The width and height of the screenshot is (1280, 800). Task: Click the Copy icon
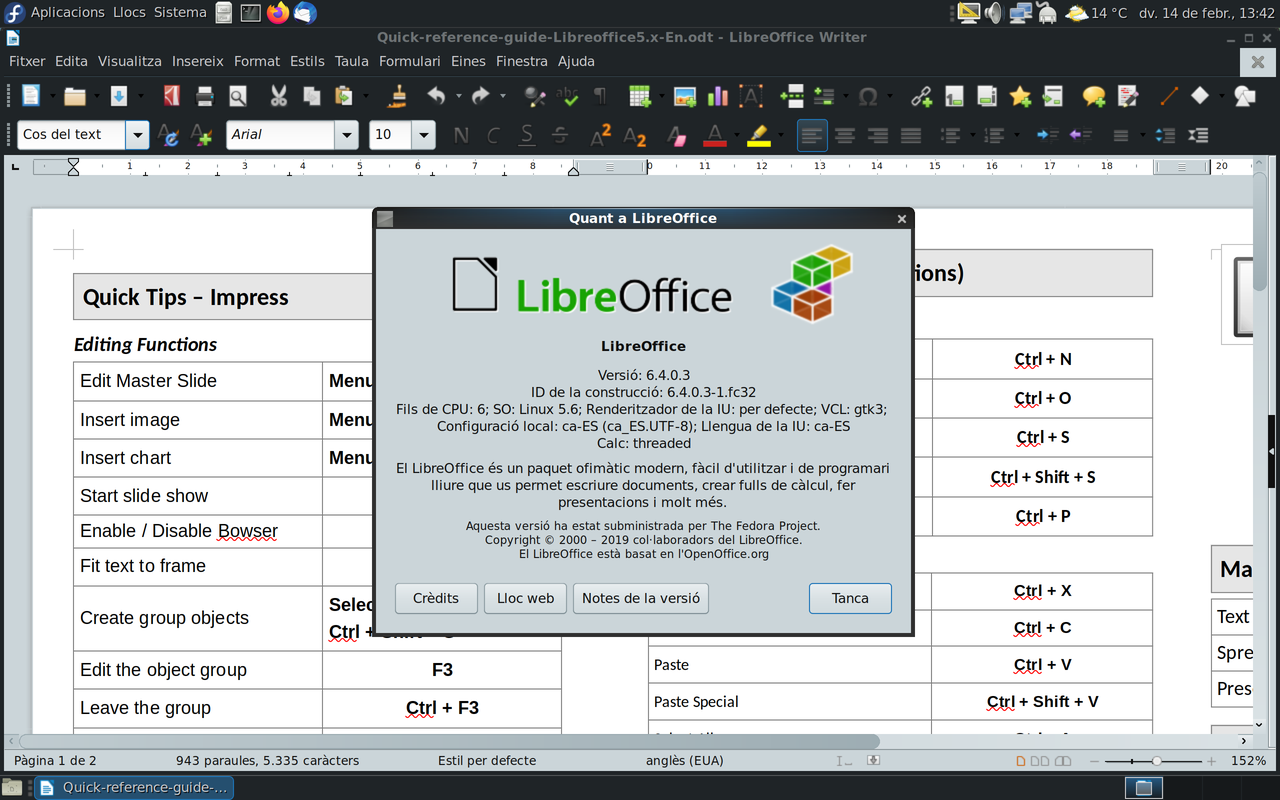pos(312,96)
